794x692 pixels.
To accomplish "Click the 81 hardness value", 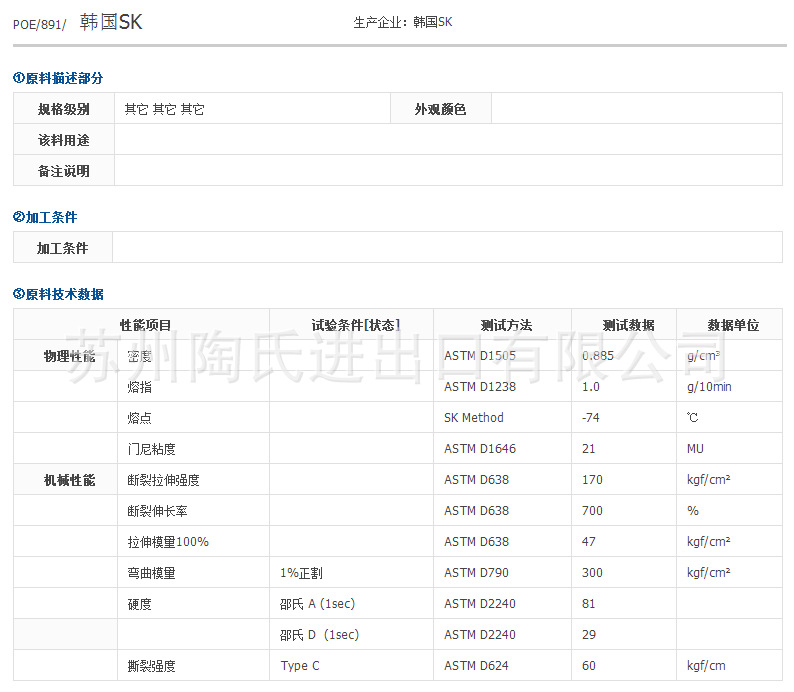I will (588, 603).
